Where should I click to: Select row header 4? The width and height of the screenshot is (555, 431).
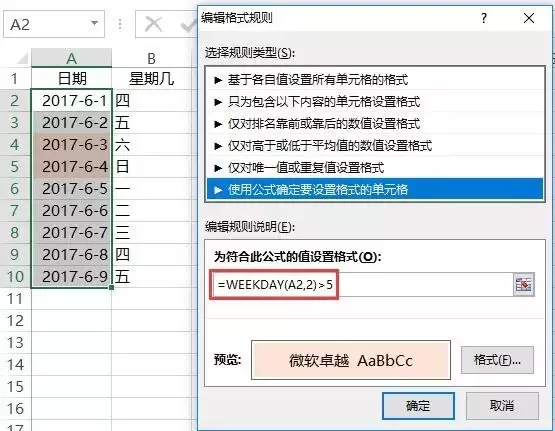click(x=15, y=144)
